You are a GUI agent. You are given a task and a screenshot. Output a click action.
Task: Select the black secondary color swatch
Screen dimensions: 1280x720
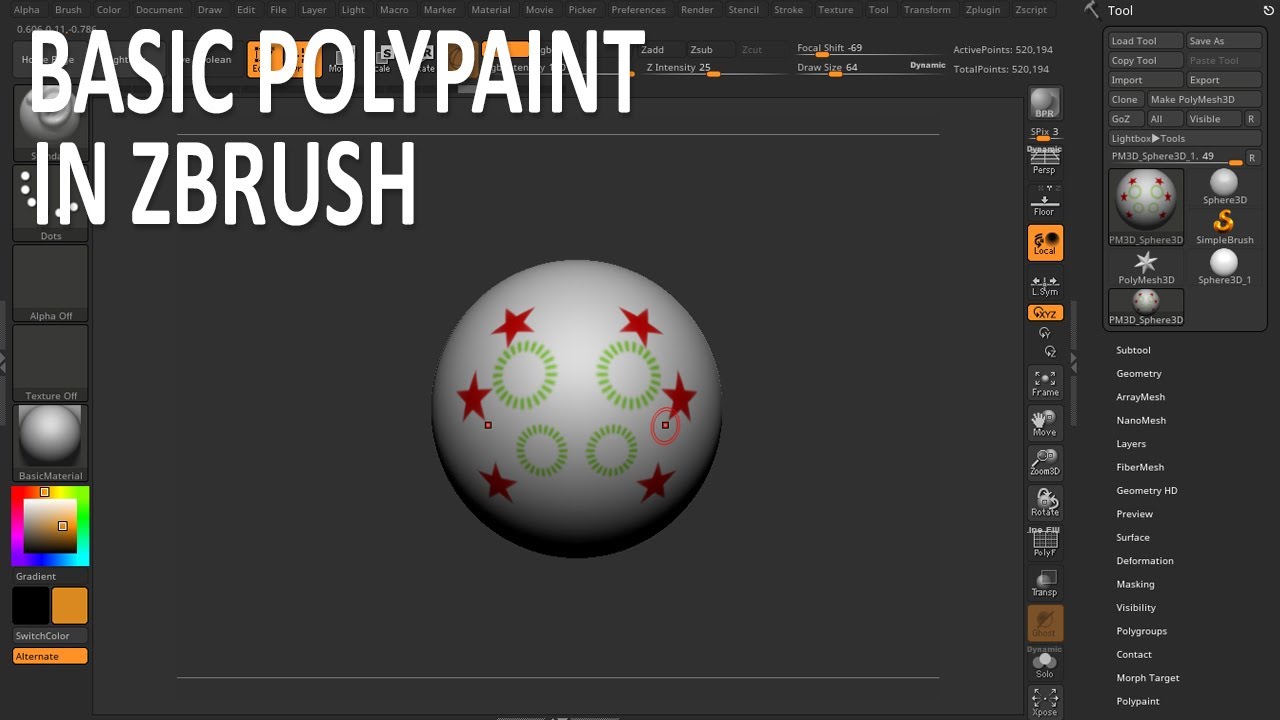click(x=31, y=606)
